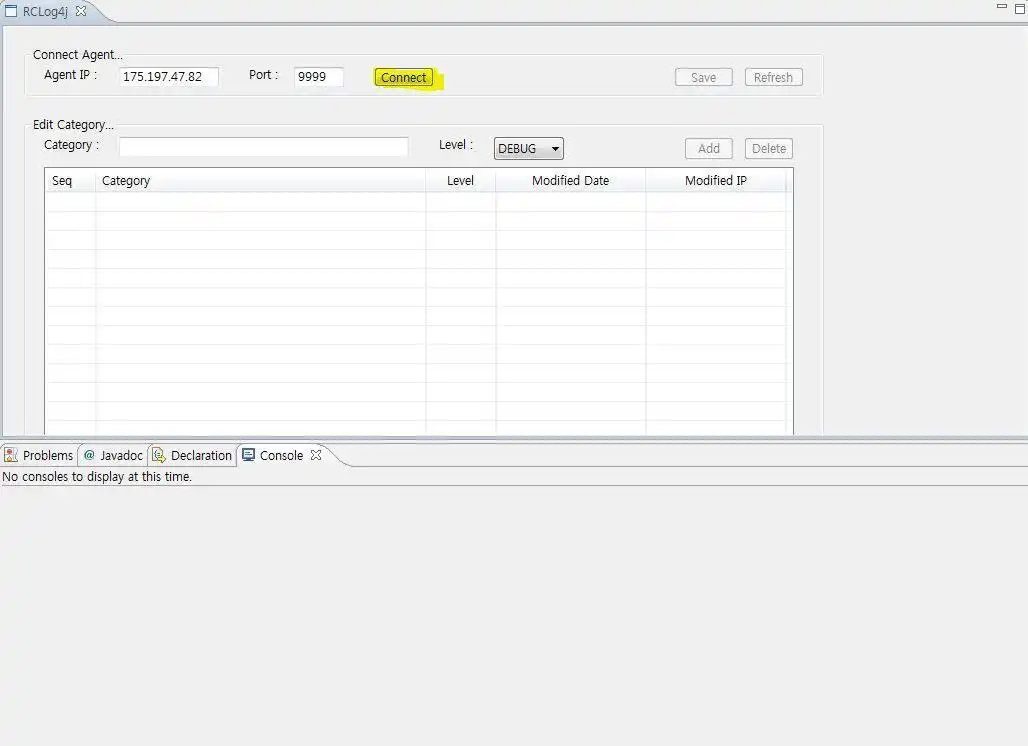The image size is (1028, 746).
Task: Sort by the Modified IP column header
Action: 716,180
